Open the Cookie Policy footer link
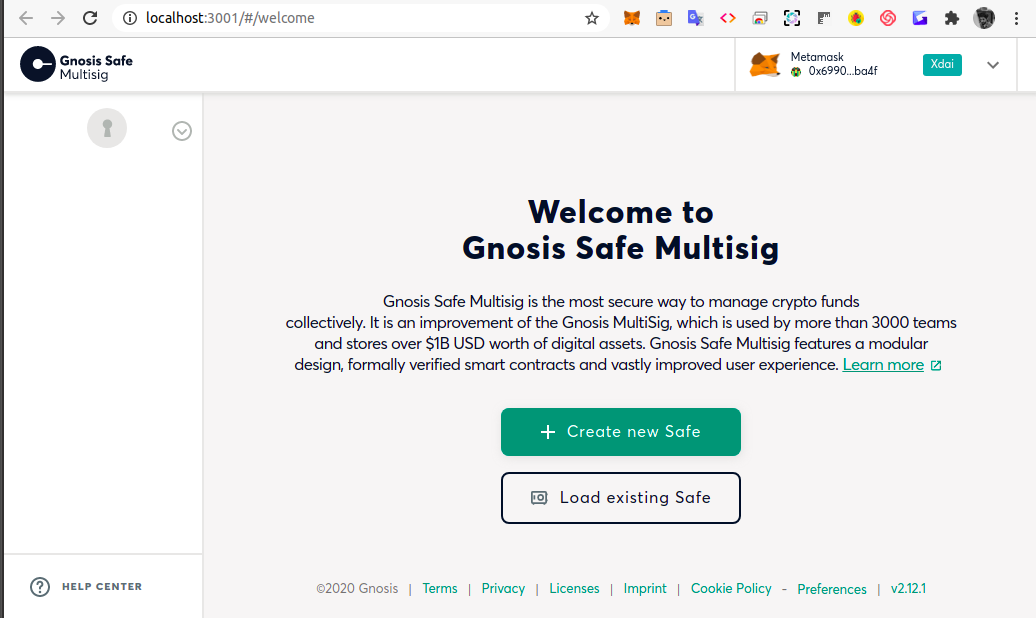This screenshot has width=1036, height=618. click(x=731, y=588)
